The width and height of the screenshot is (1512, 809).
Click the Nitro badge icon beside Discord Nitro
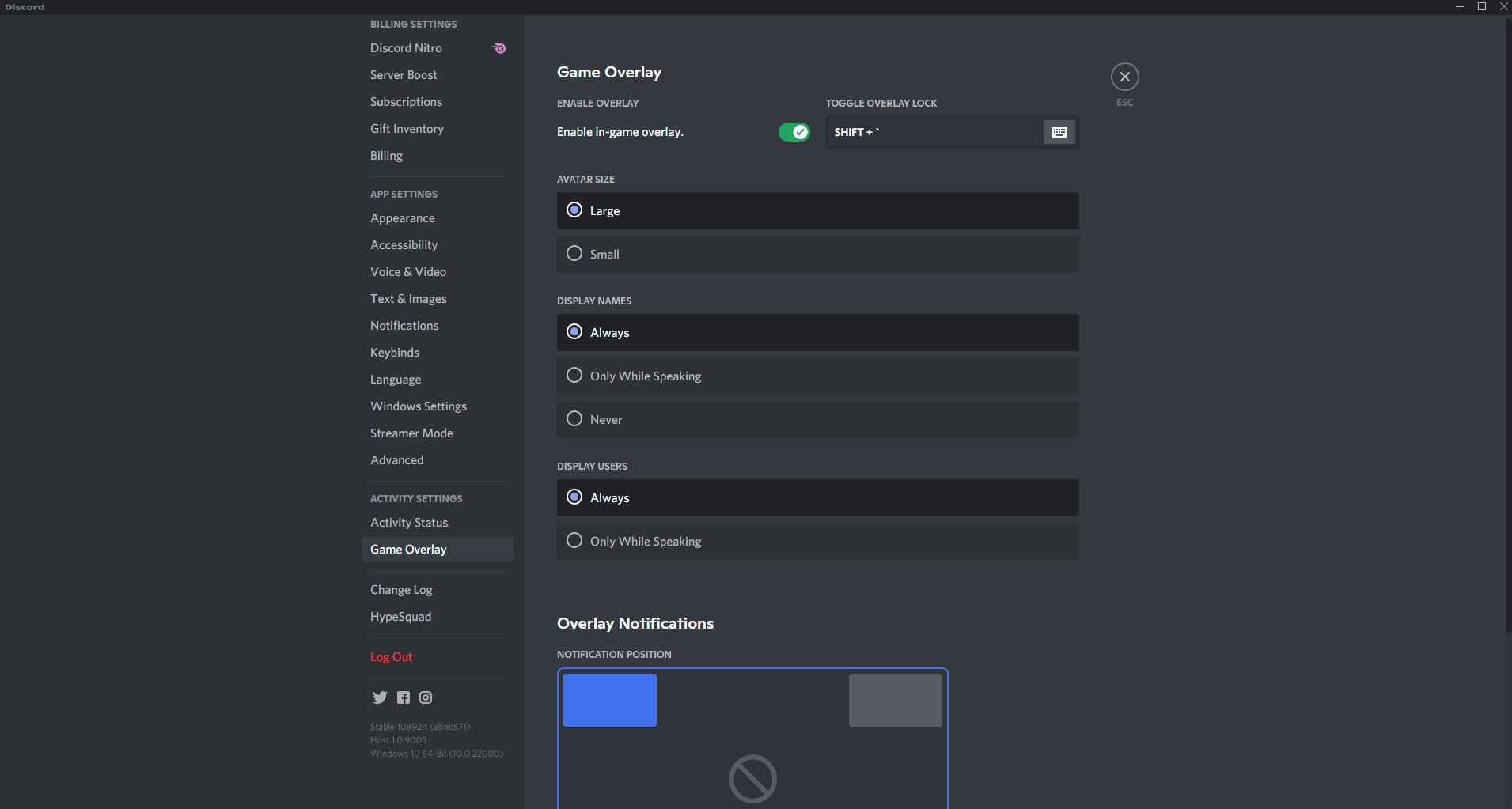[499, 48]
